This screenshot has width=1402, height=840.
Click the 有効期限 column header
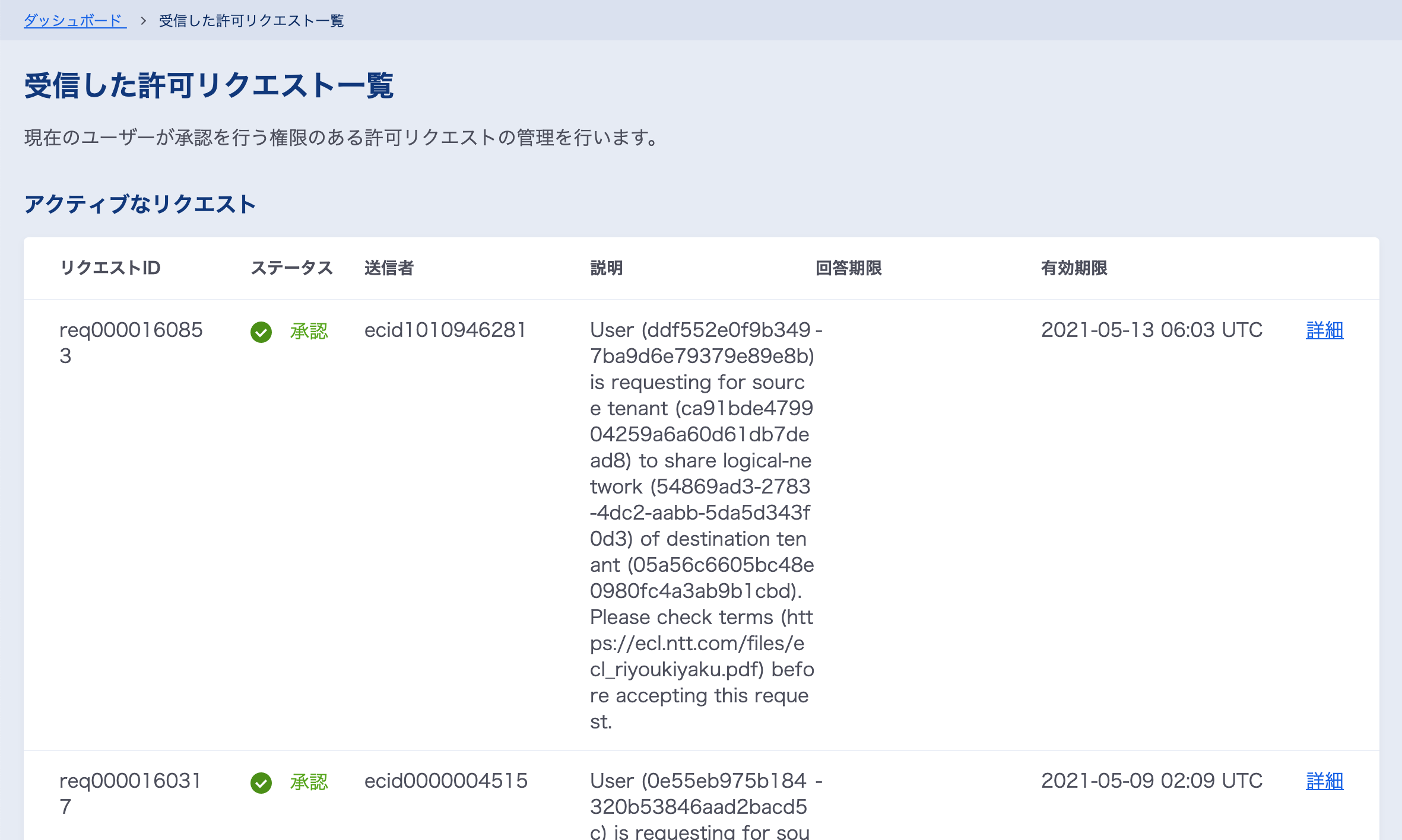point(1074,268)
